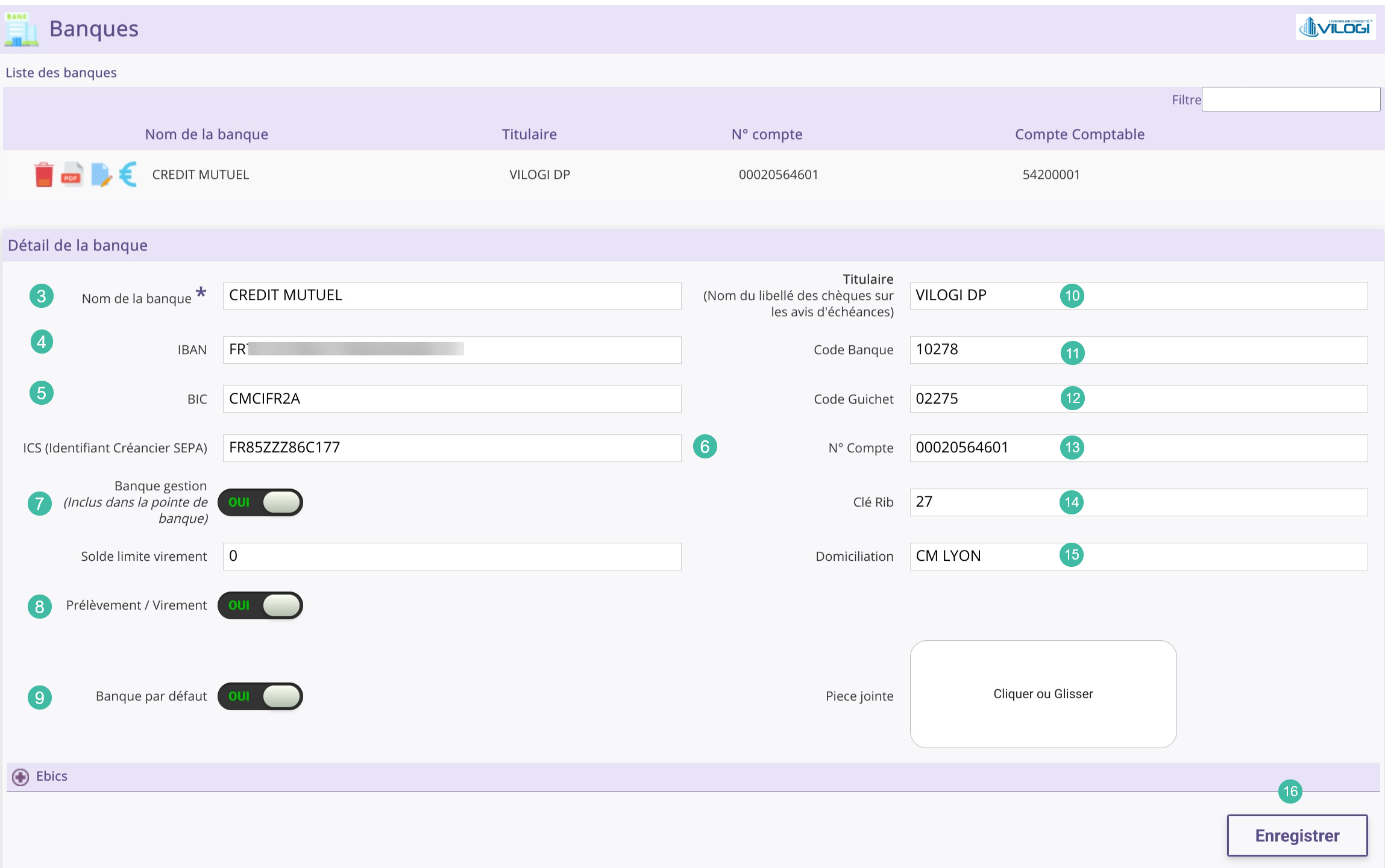1385x868 pixels.
Task: Click the Domiciliation input field
Action: (1138, 557)
